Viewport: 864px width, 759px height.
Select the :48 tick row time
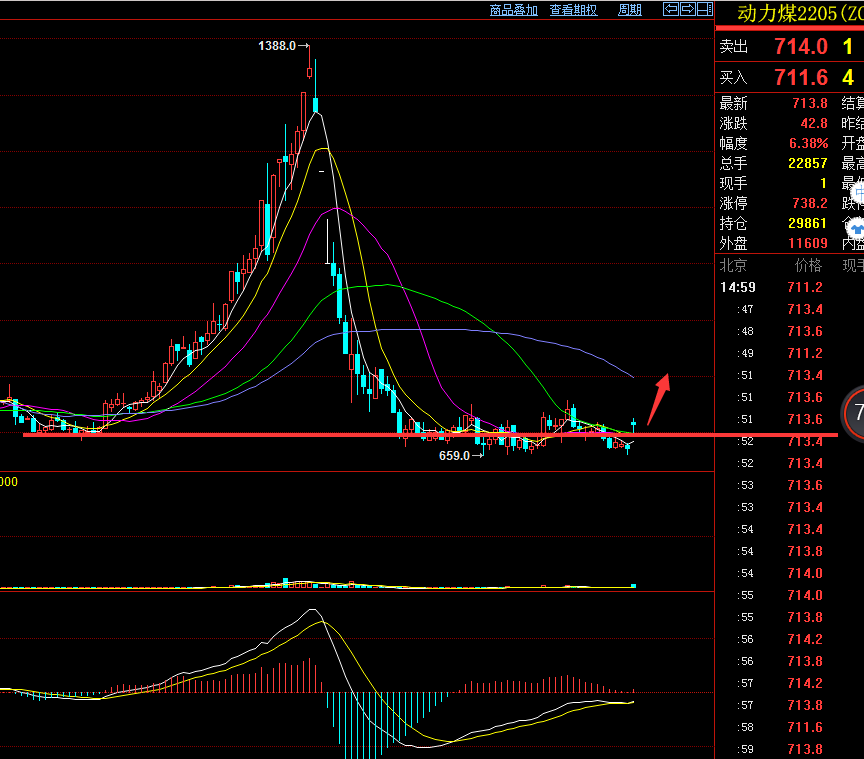pyautogui.click(x=745, y=331)
